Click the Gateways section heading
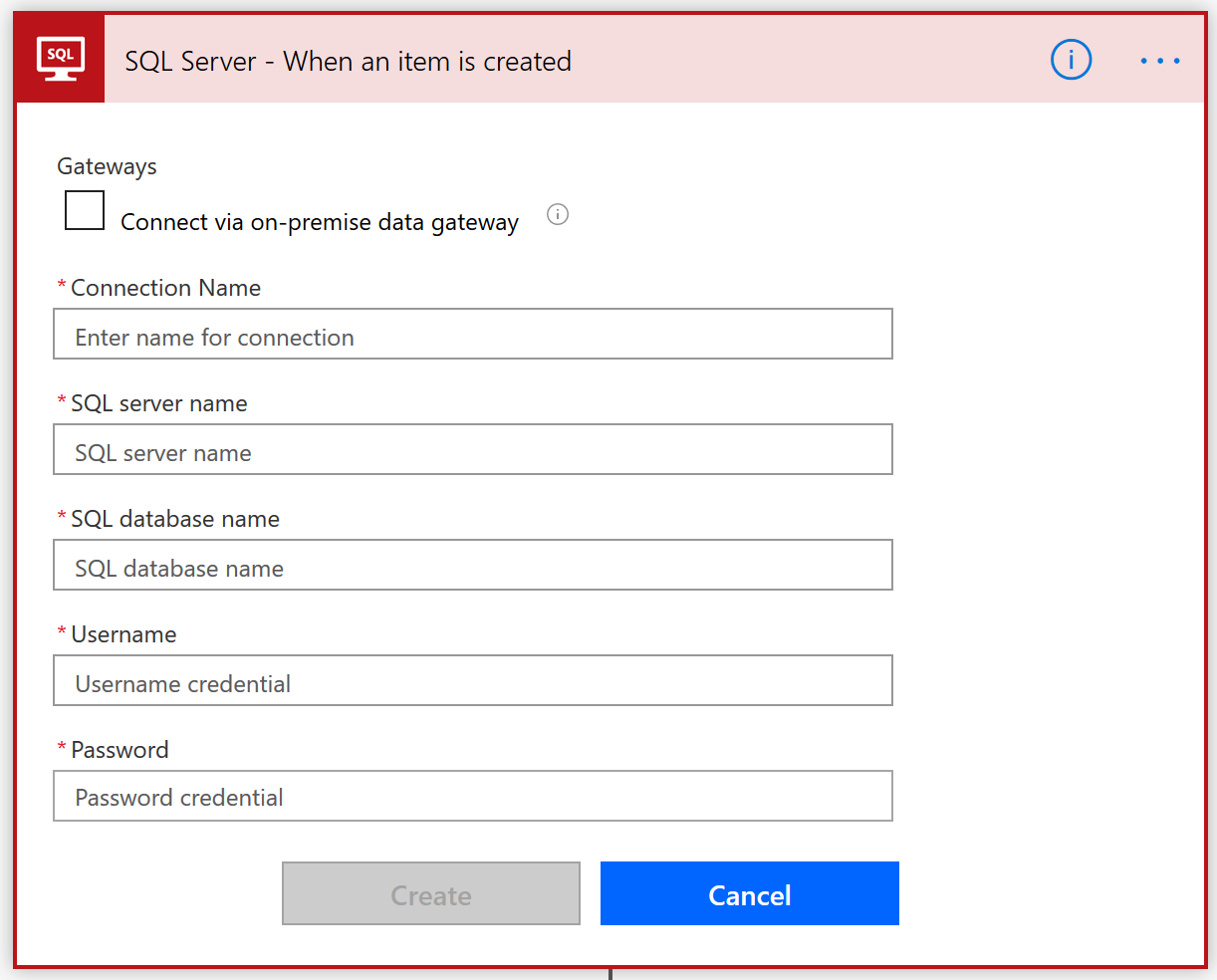This screenshot has height=980, width=1217. tap(107, 166)
